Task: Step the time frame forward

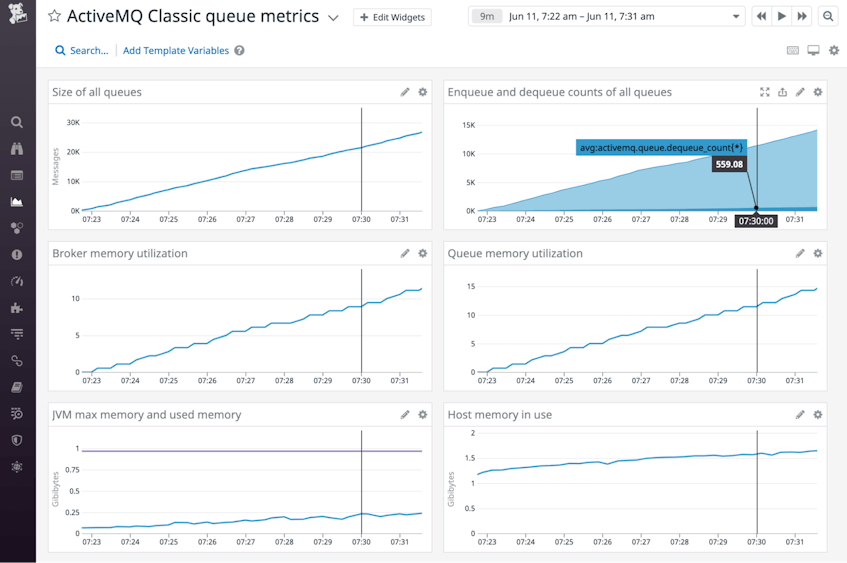Action: [x=802, y=17]
